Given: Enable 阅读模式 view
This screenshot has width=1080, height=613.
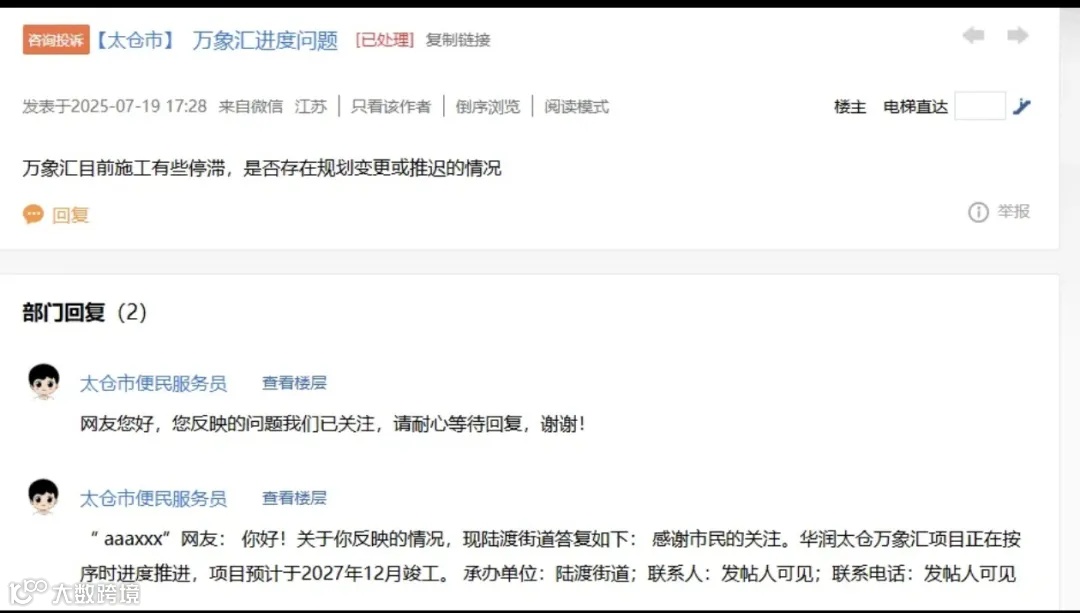Looking at the screenshot, I should tap(577, 107).
